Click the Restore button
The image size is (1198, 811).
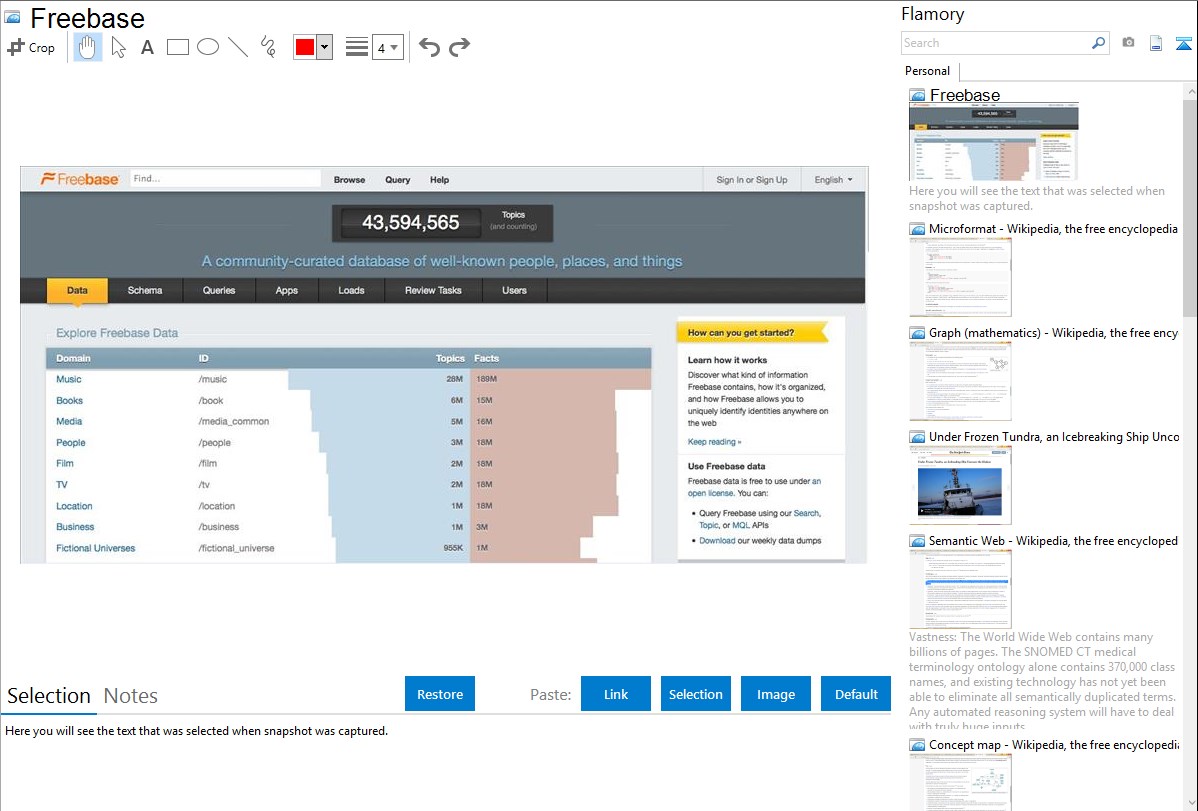click(x=440, y=694)
